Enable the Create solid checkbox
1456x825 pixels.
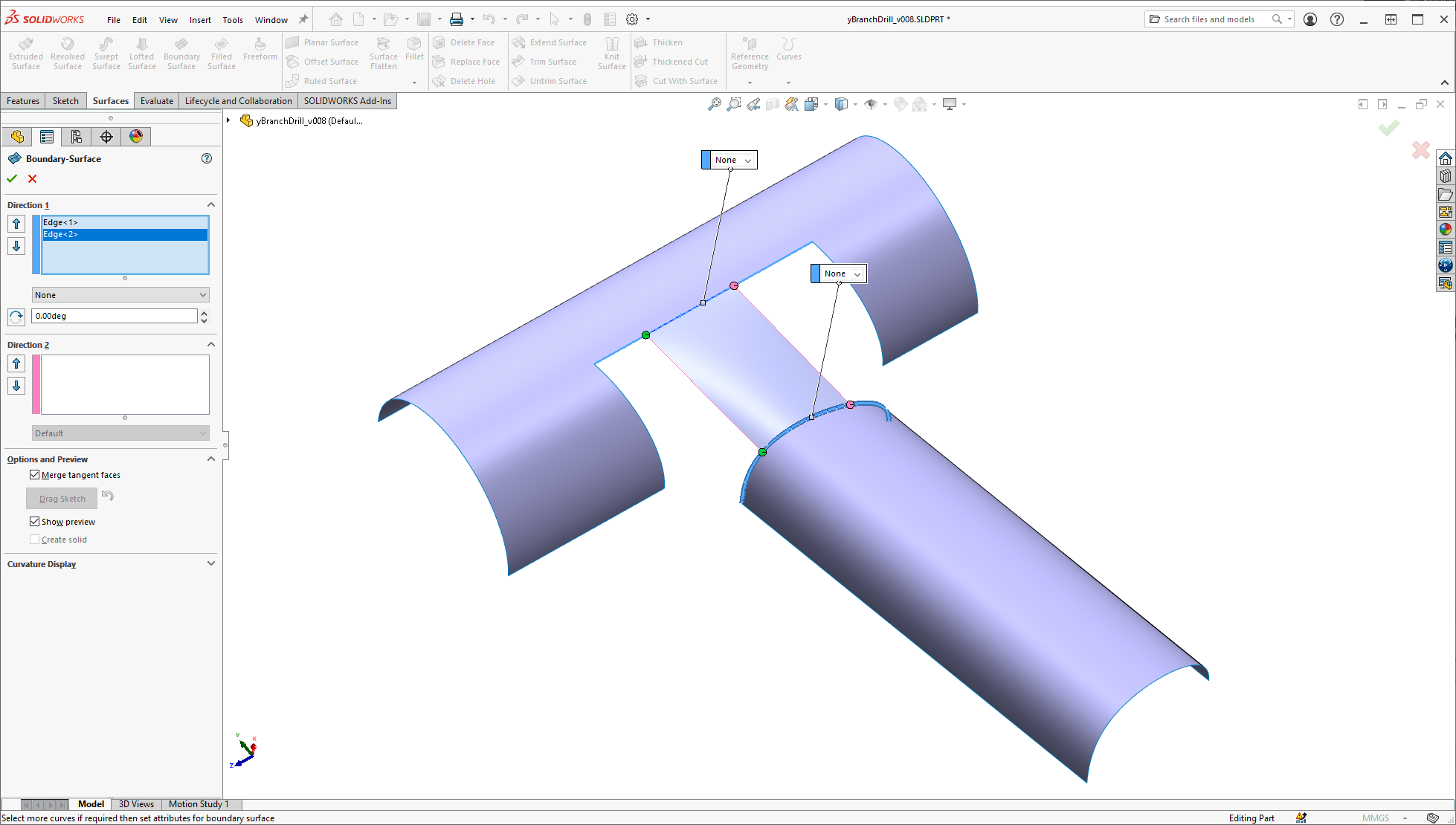click(x=35, y=540)
